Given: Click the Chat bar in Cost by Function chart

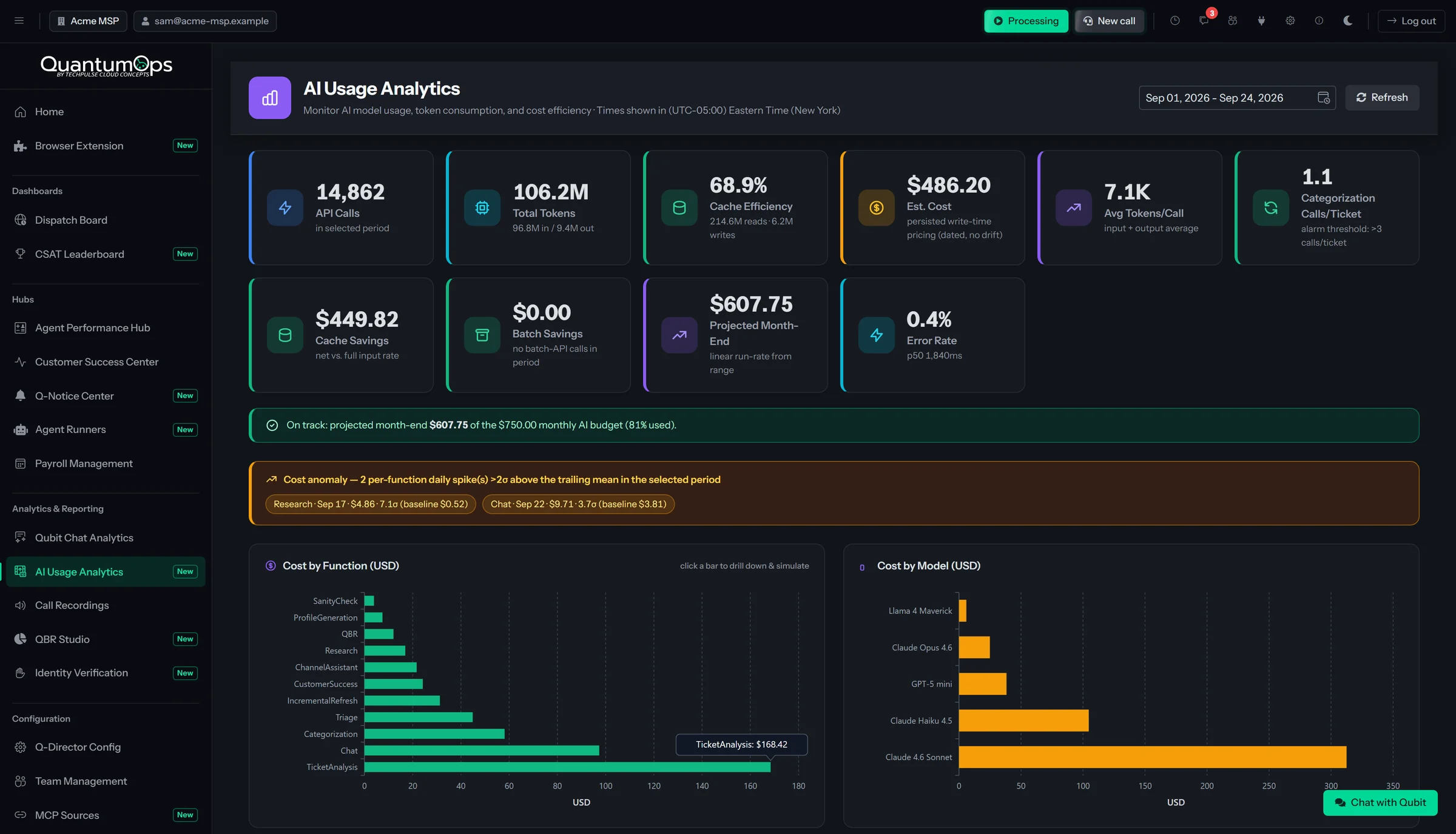Looking at the screenshot, I should [x=482, y=751].
